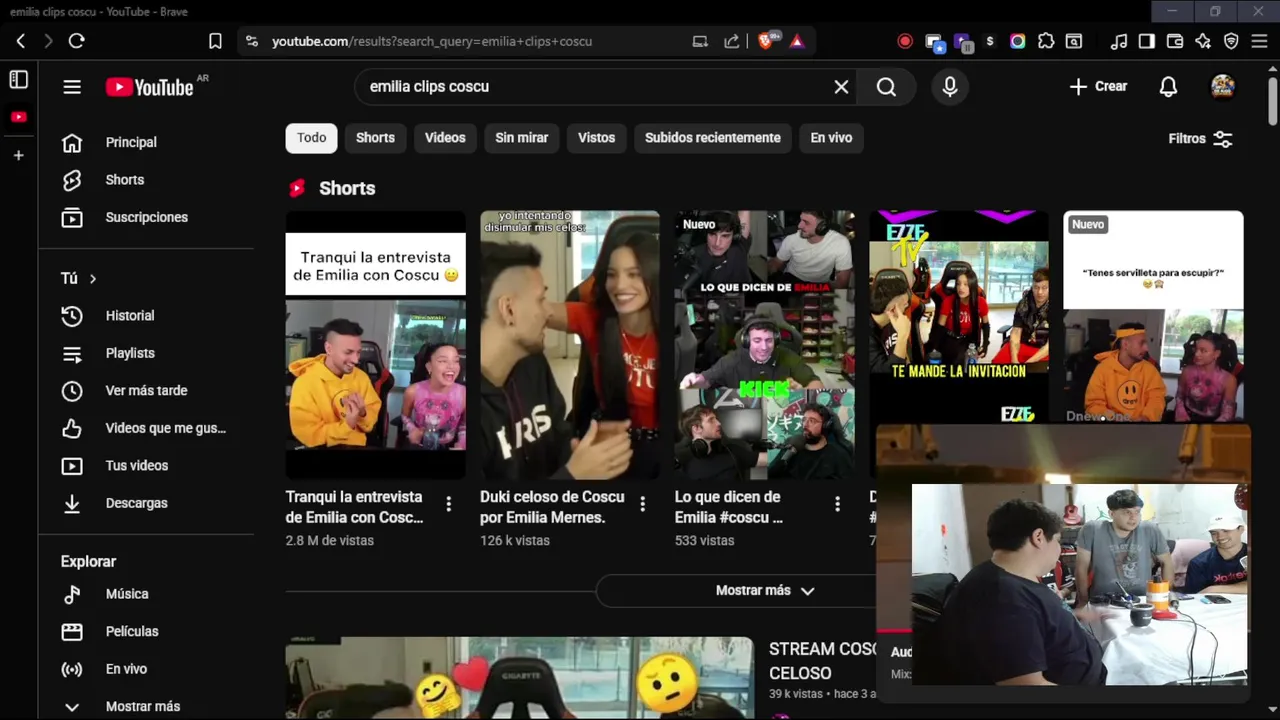Viewport: 1280px width, 720px height.
Task: Go back with the browser back arrow
Action: pos(21,41)
